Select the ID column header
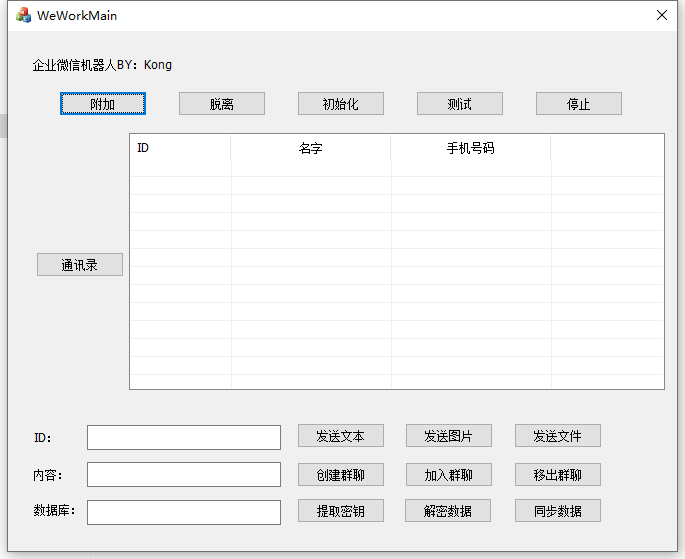Screen dimensions: 685x559 [x=180, y=148]
